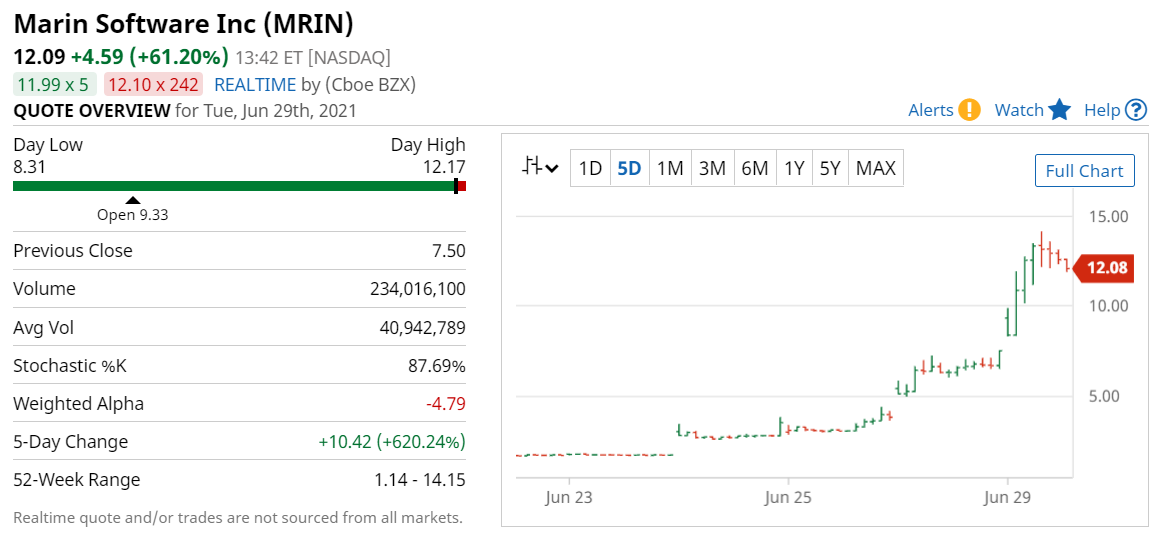Click the 15.00 price axis label
This screenshot has height=534, width=1159.
(x=1109, y=217)
